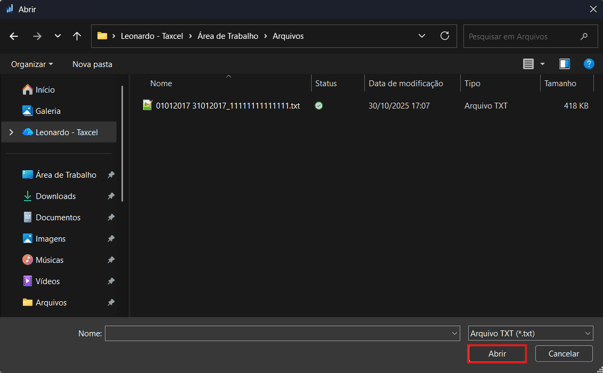
Task: Go forward with the right arrow
Action: coord(37,36)
